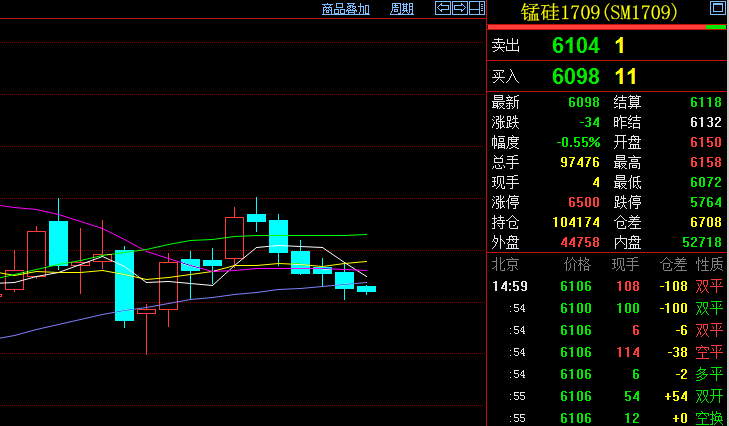This screenshot has width=729, height=426.
Task: Toggle the side panel layout icon
Action: click(x=477, y=8)
